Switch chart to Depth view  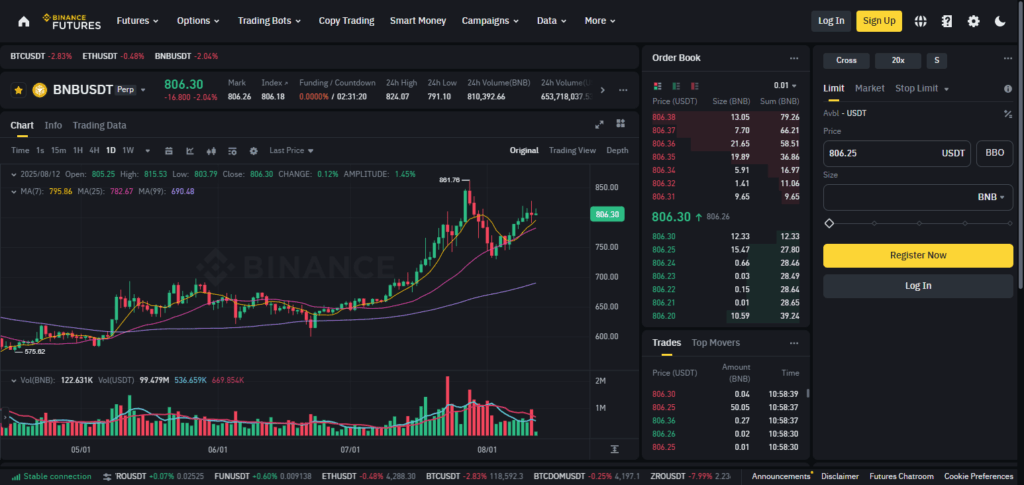click(617, 151)
